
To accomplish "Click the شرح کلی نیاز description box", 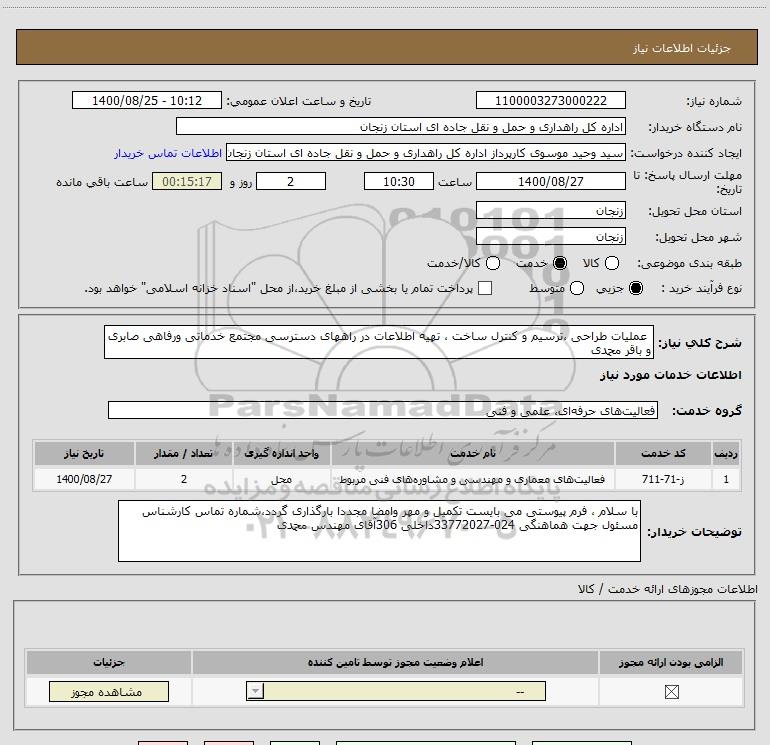I will point(379,342).
